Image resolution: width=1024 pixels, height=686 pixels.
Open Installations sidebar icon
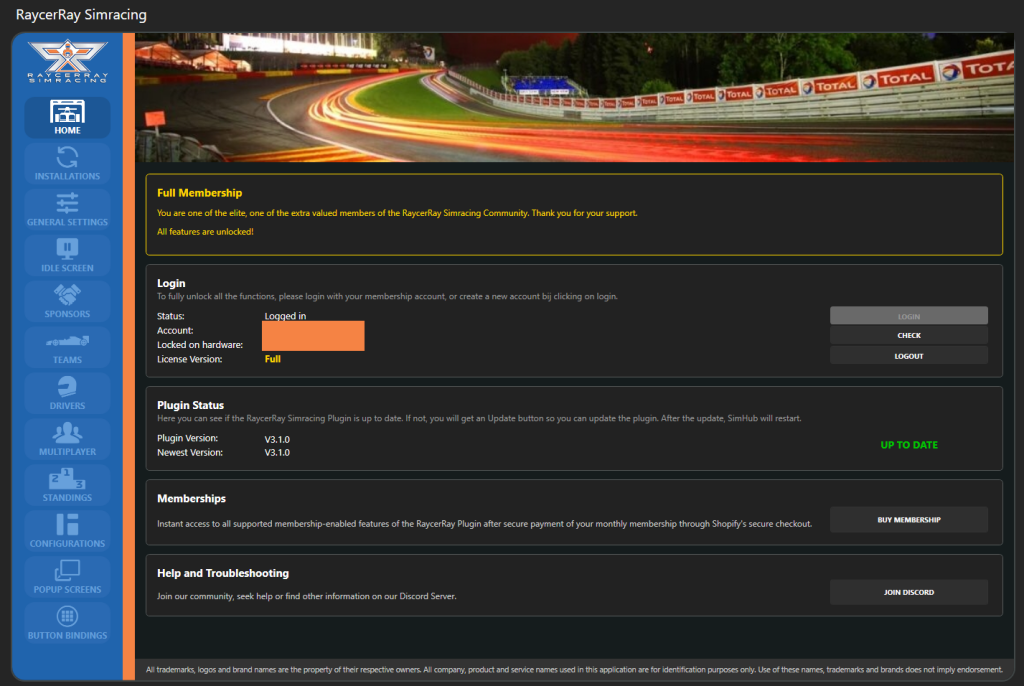67,157
